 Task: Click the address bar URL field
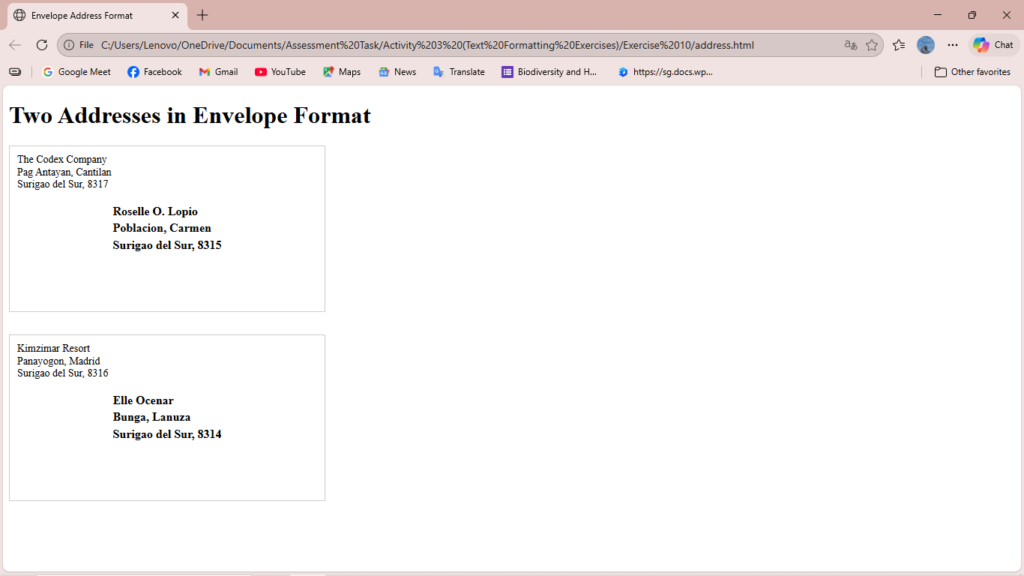pos(450,45)
